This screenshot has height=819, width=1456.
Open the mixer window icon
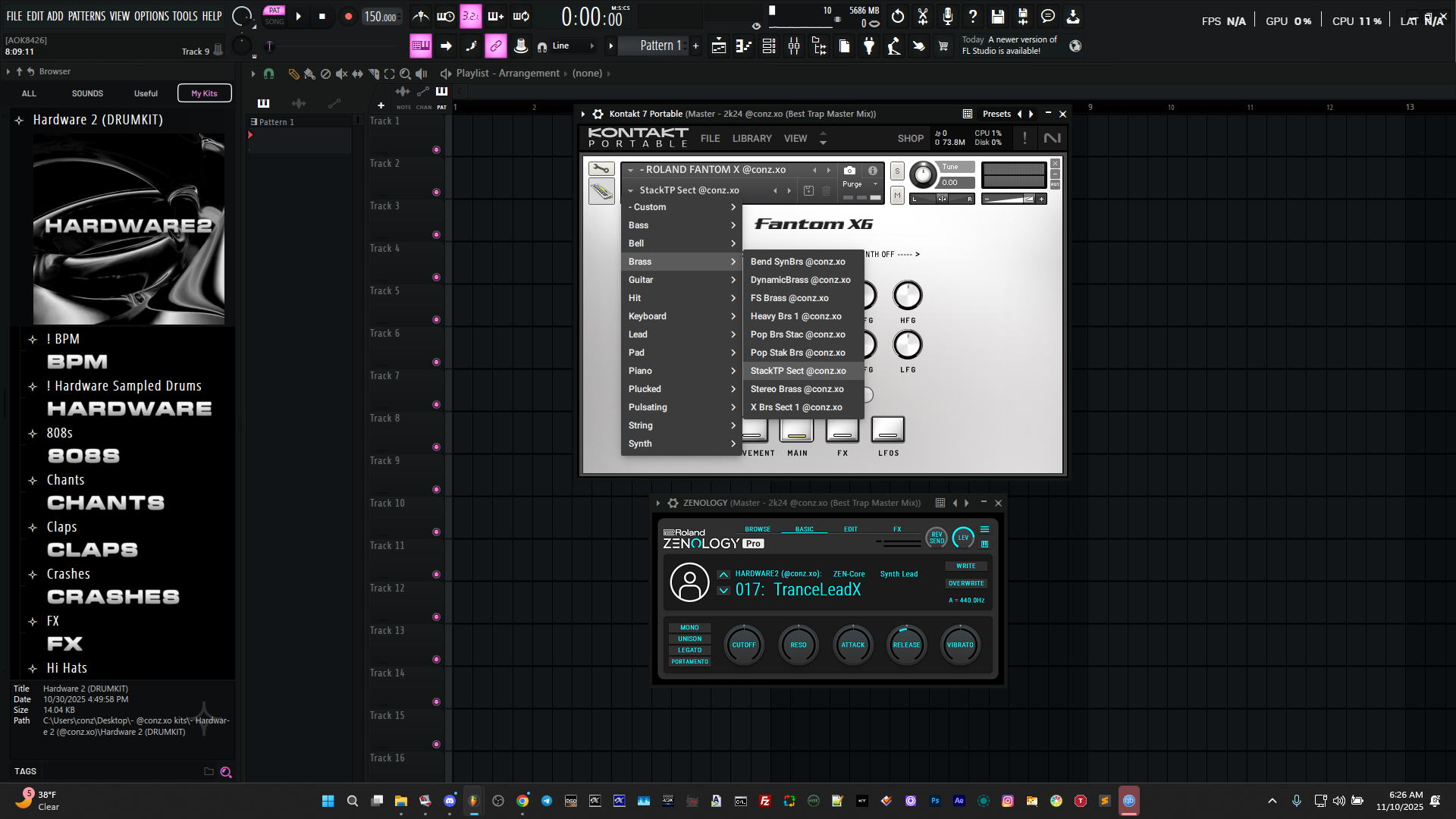pyautogui.click(x=794, y=46)
